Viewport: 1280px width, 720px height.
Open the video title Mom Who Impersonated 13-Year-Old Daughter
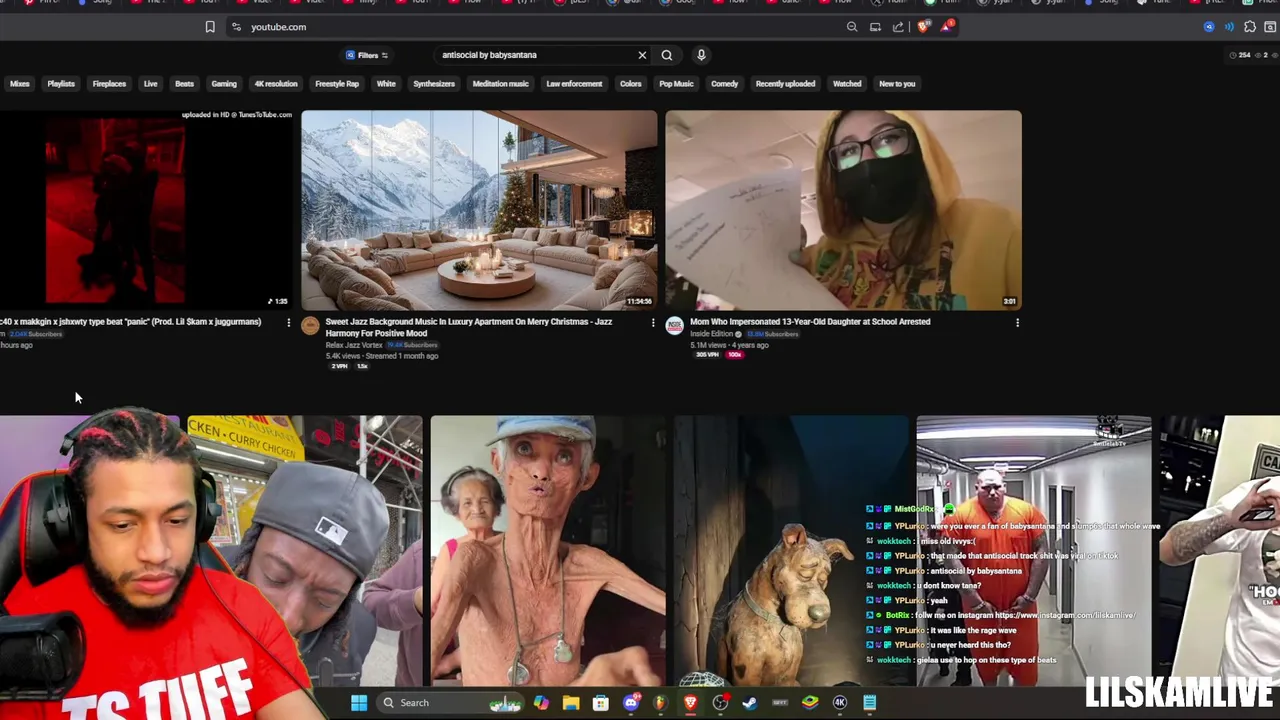pos(810,322)
